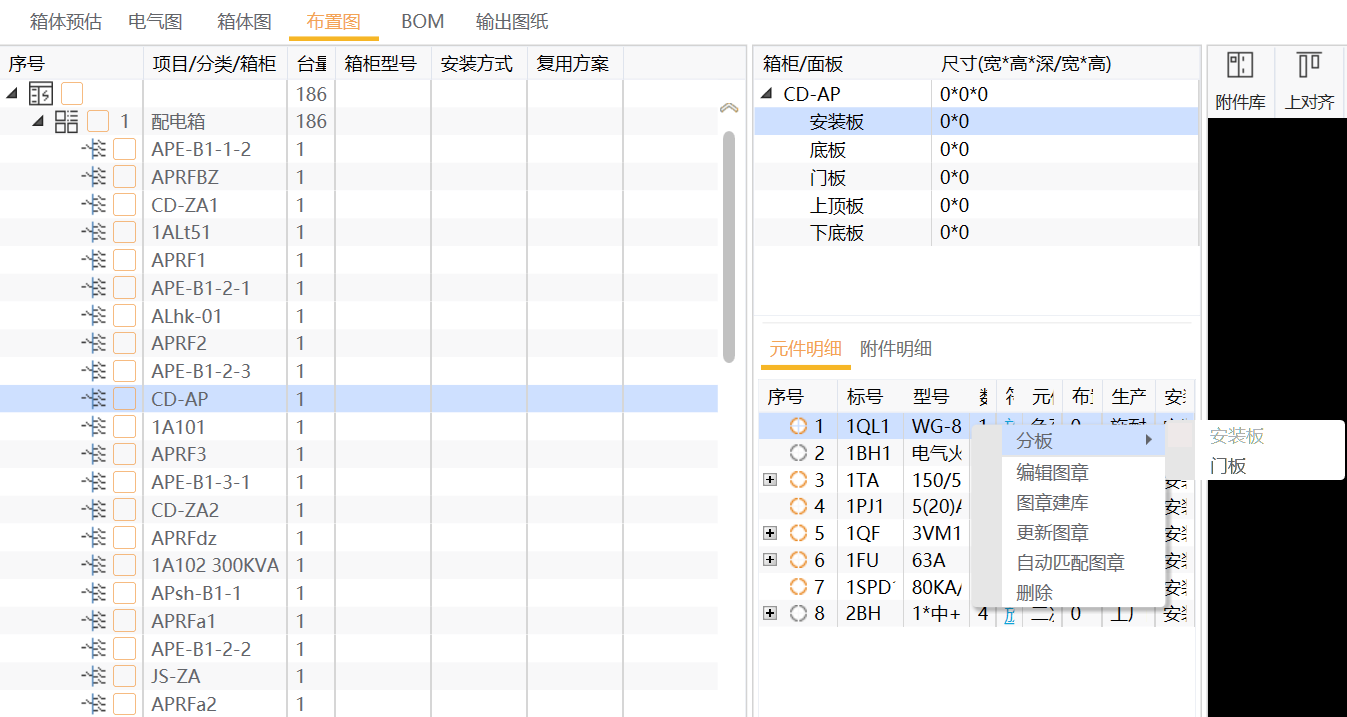
Task: Switch to the 电气图 tab
Action: point(155,21)
